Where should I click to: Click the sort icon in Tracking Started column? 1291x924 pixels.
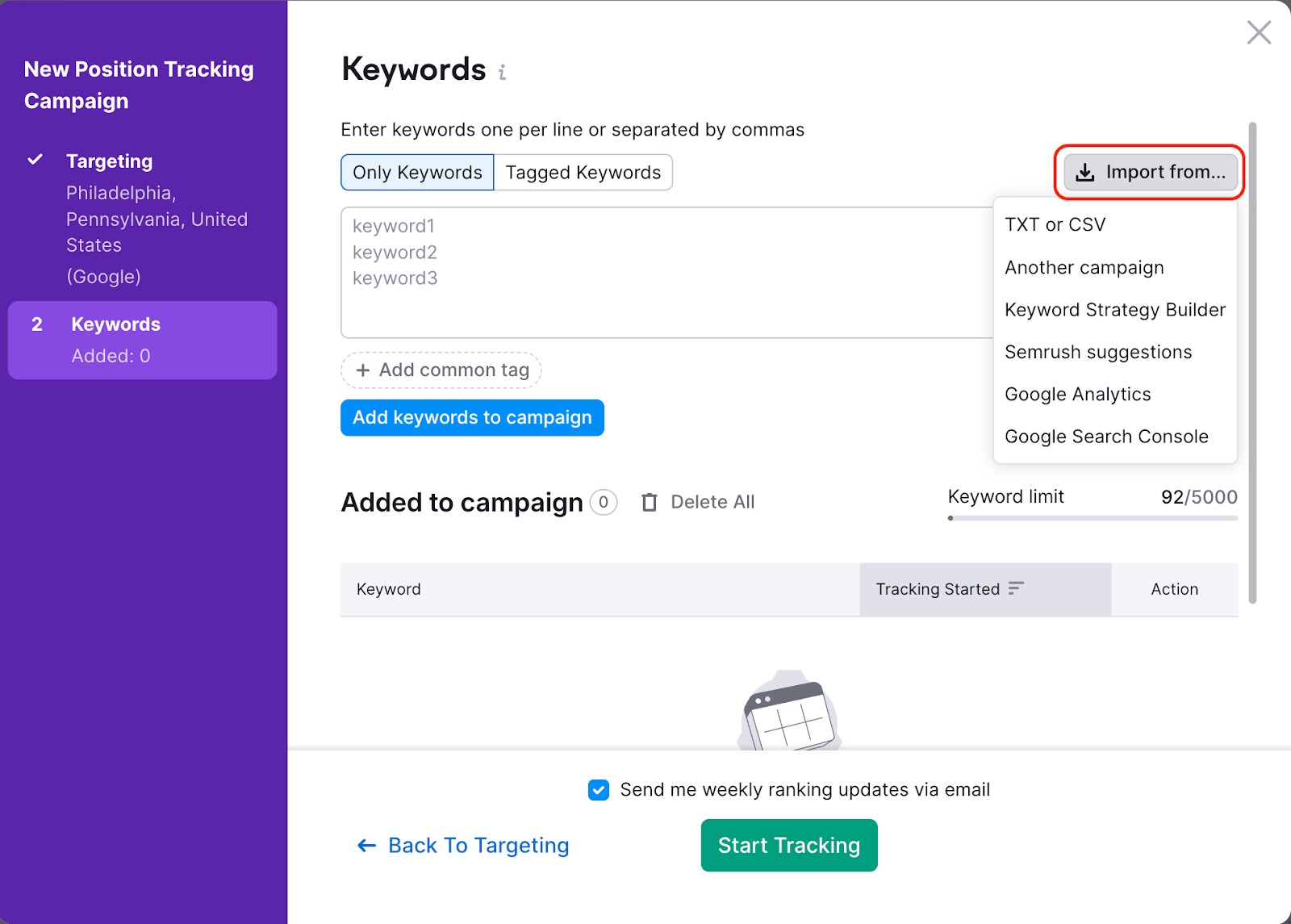[x=1017, y=589]
